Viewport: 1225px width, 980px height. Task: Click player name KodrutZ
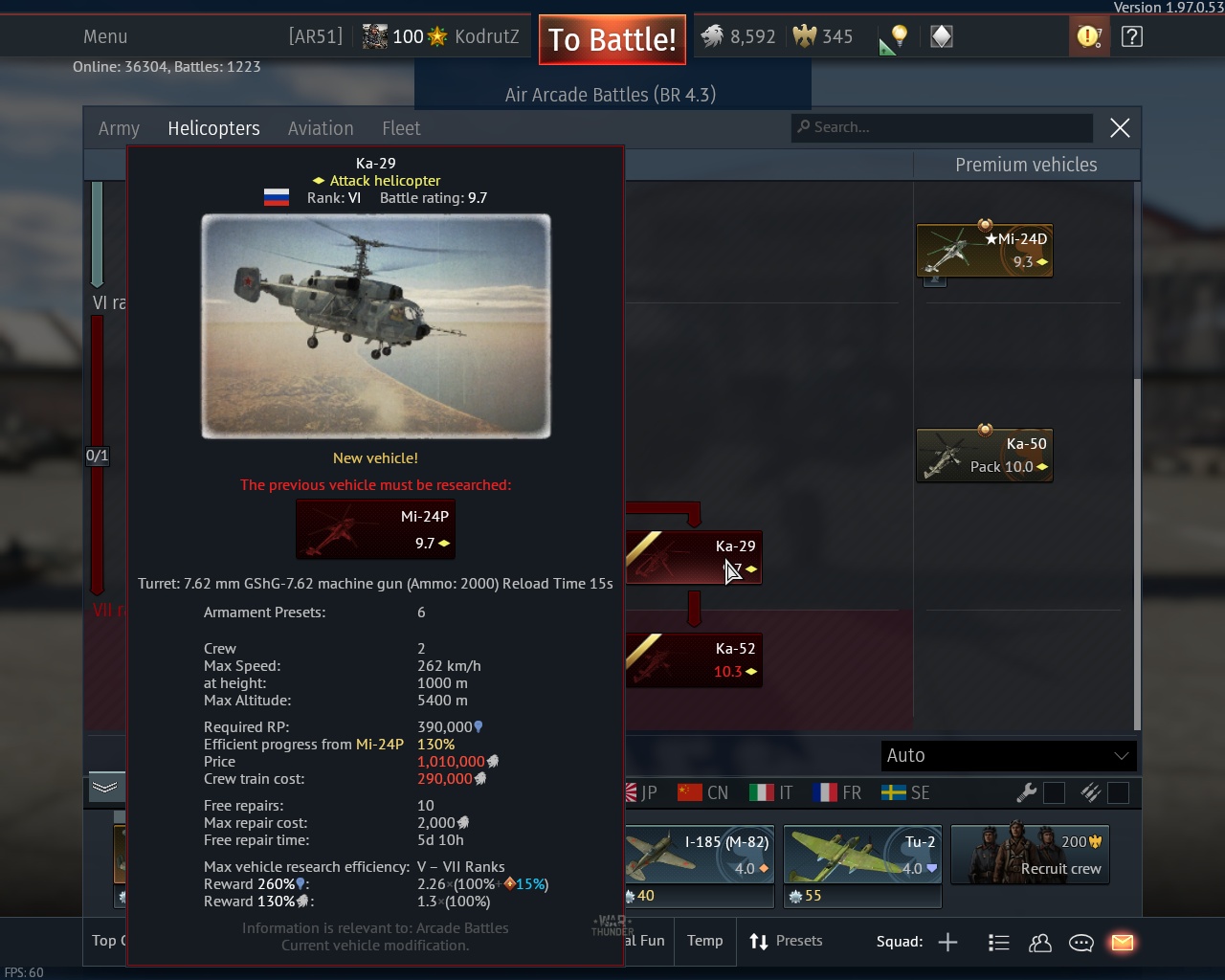[487, 36]
